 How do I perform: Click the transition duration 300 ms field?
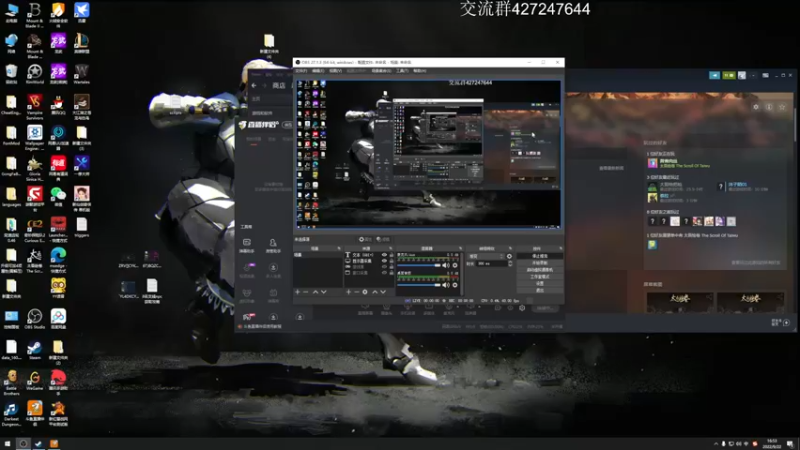(x=492, y=263)
